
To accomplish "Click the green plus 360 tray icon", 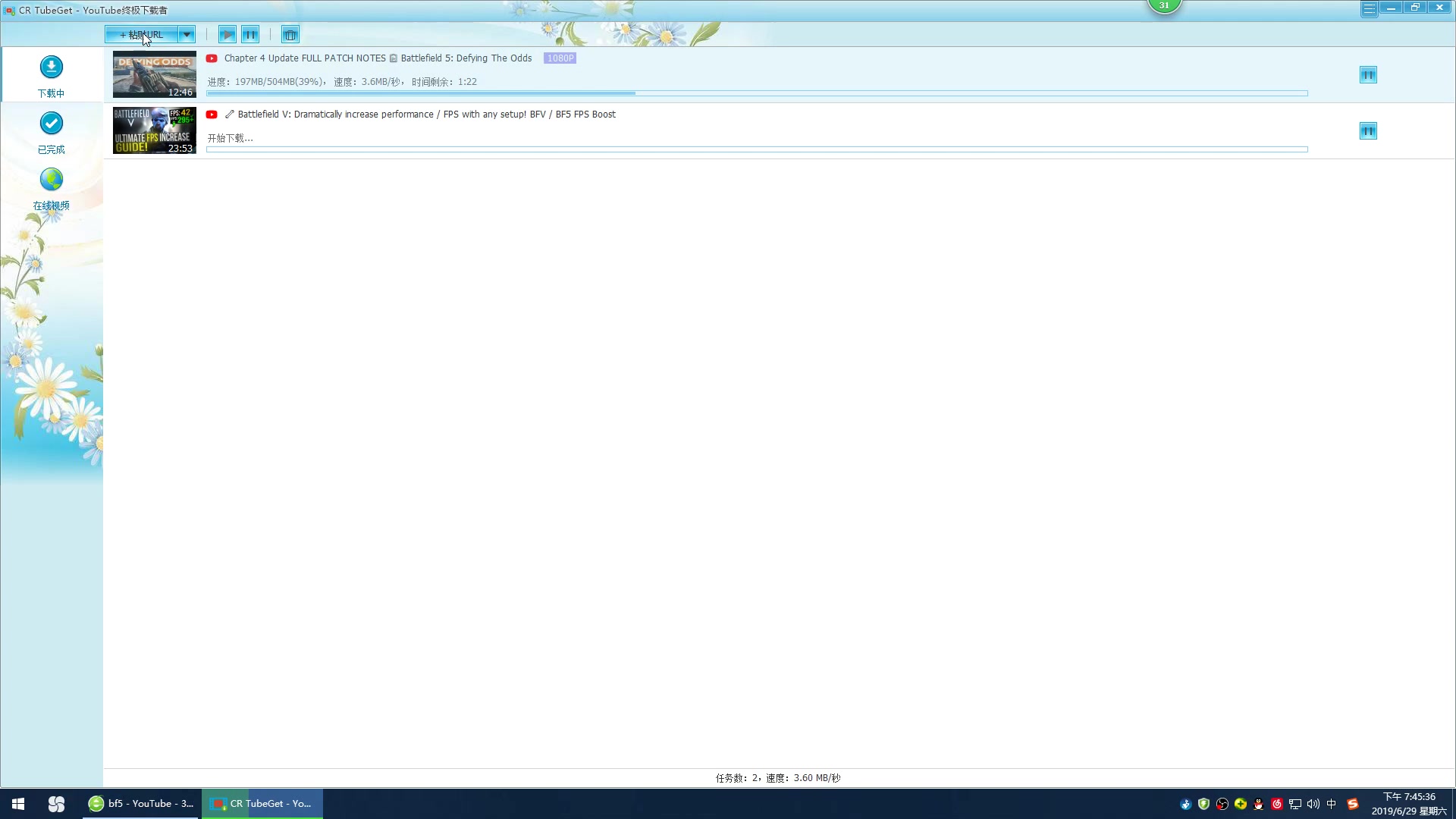I will tap(1241, 804).
